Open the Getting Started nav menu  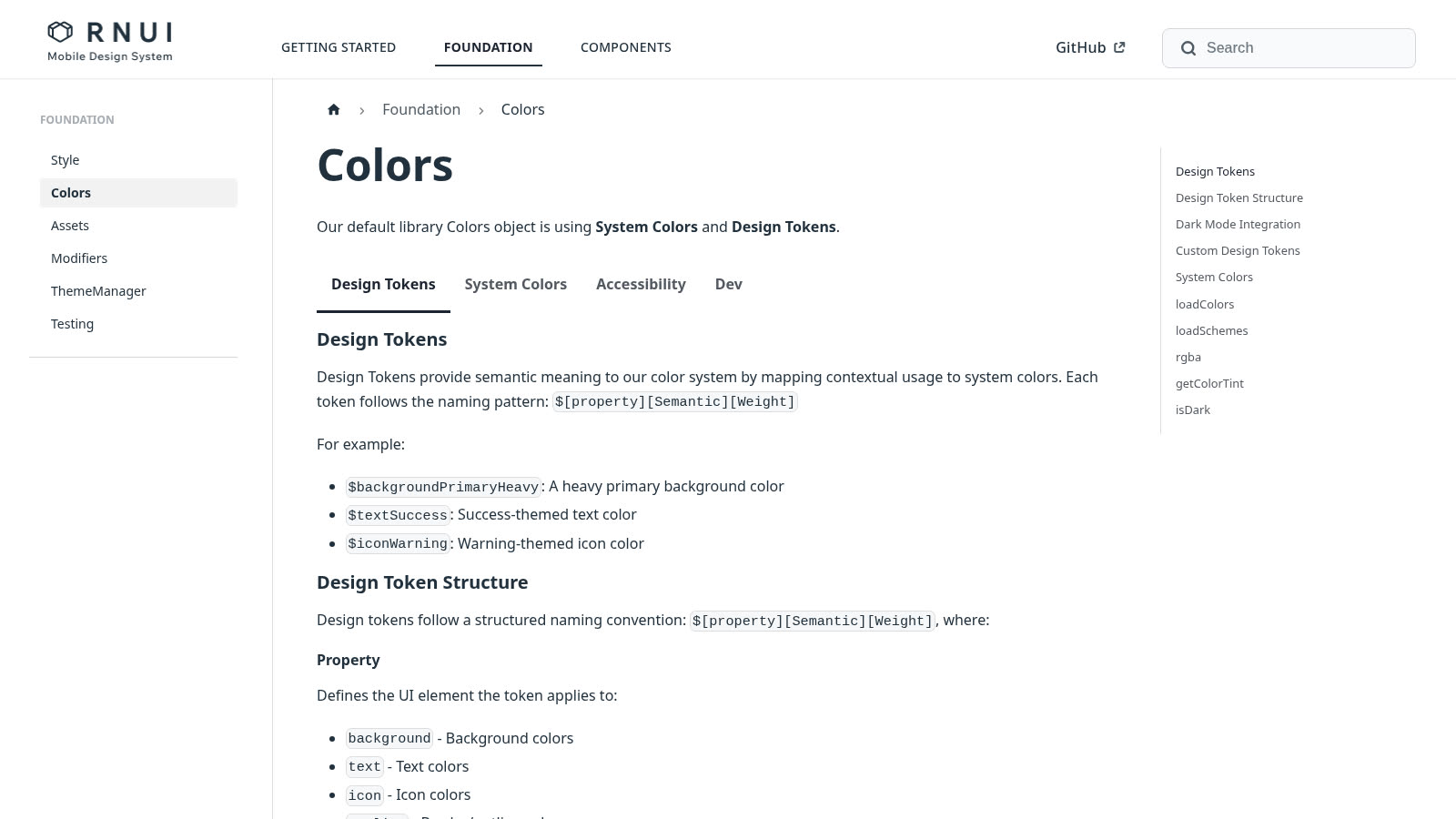pos(339,47)
